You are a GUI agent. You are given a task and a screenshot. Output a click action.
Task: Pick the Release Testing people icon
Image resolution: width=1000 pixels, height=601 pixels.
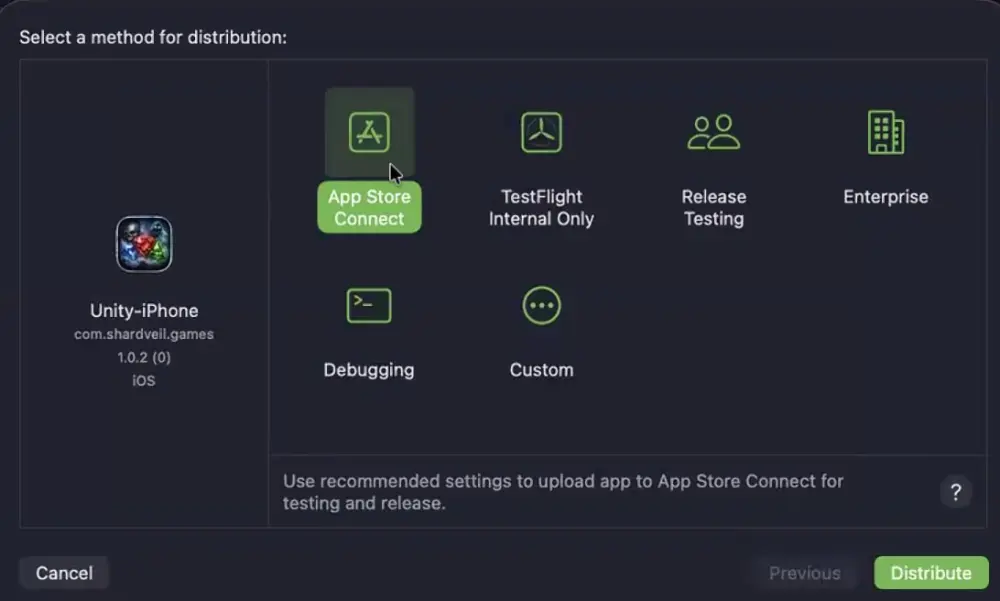pyautogui.click(x=714, y=132)
